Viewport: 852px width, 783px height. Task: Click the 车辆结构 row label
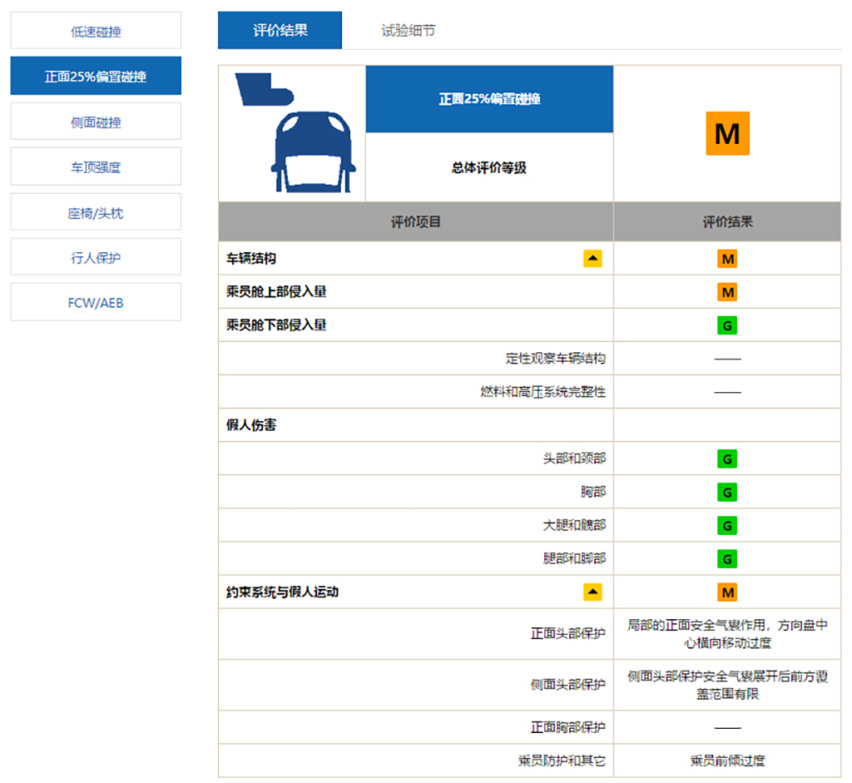point(251,258)
